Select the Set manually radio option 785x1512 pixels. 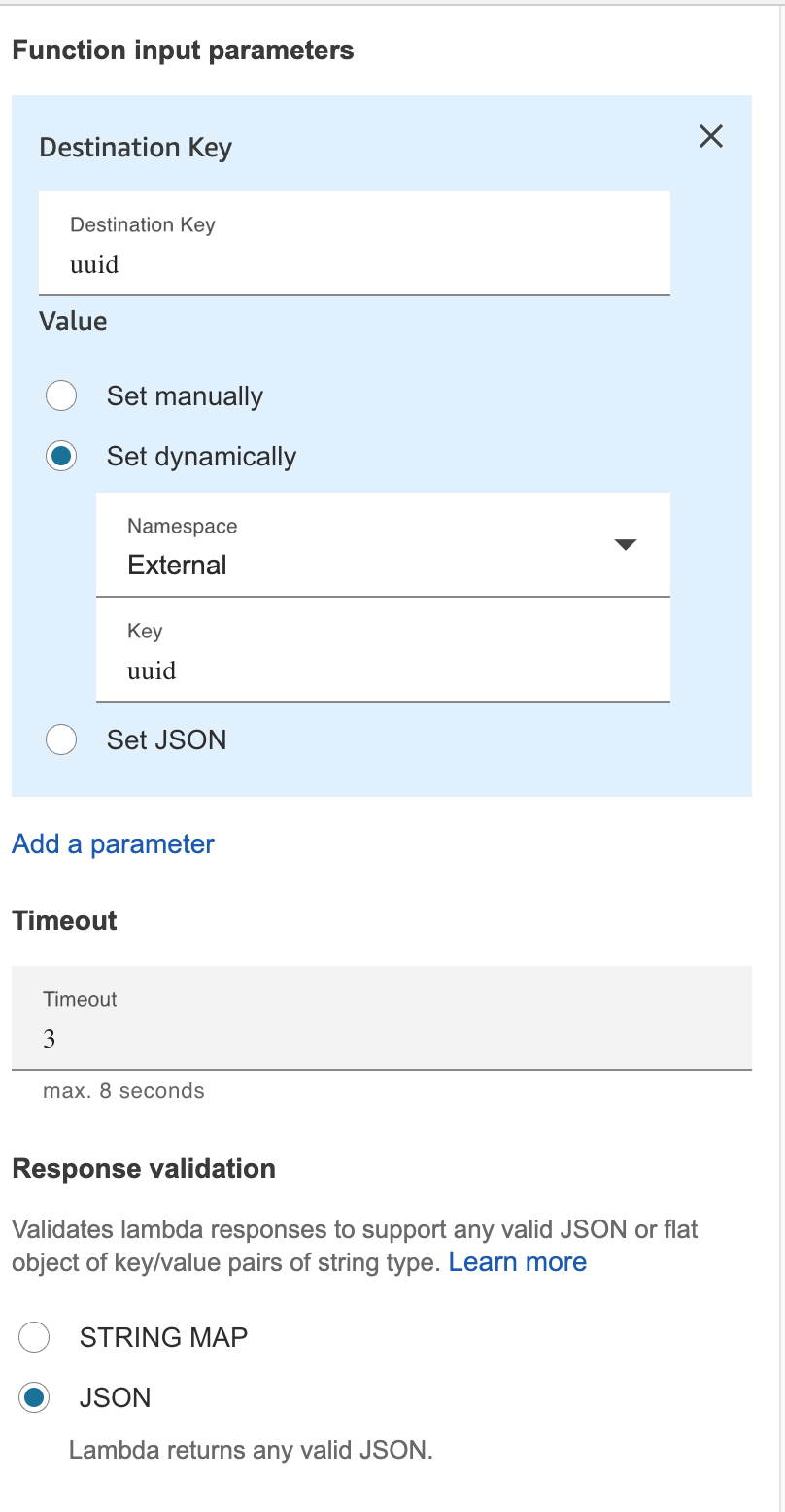pos(61,396)
